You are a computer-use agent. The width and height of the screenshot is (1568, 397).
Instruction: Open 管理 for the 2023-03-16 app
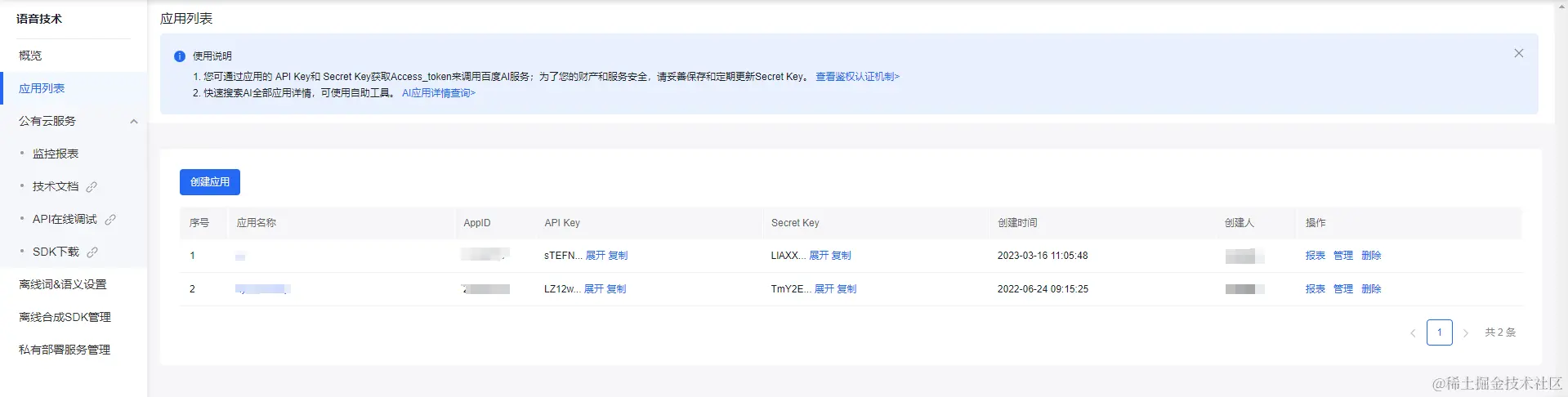coord(1343,256)
